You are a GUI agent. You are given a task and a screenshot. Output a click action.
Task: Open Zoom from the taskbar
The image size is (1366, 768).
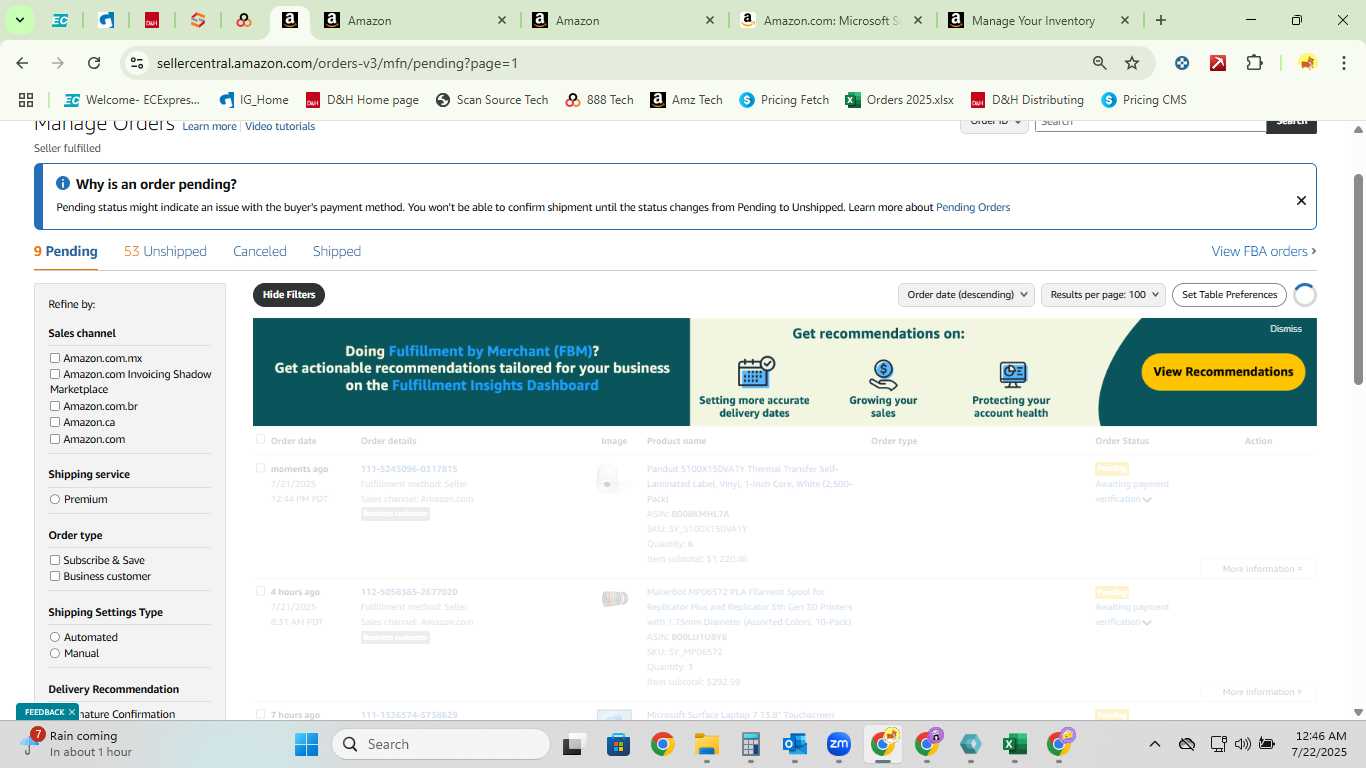pyautogui.click(x=839, y=744)
